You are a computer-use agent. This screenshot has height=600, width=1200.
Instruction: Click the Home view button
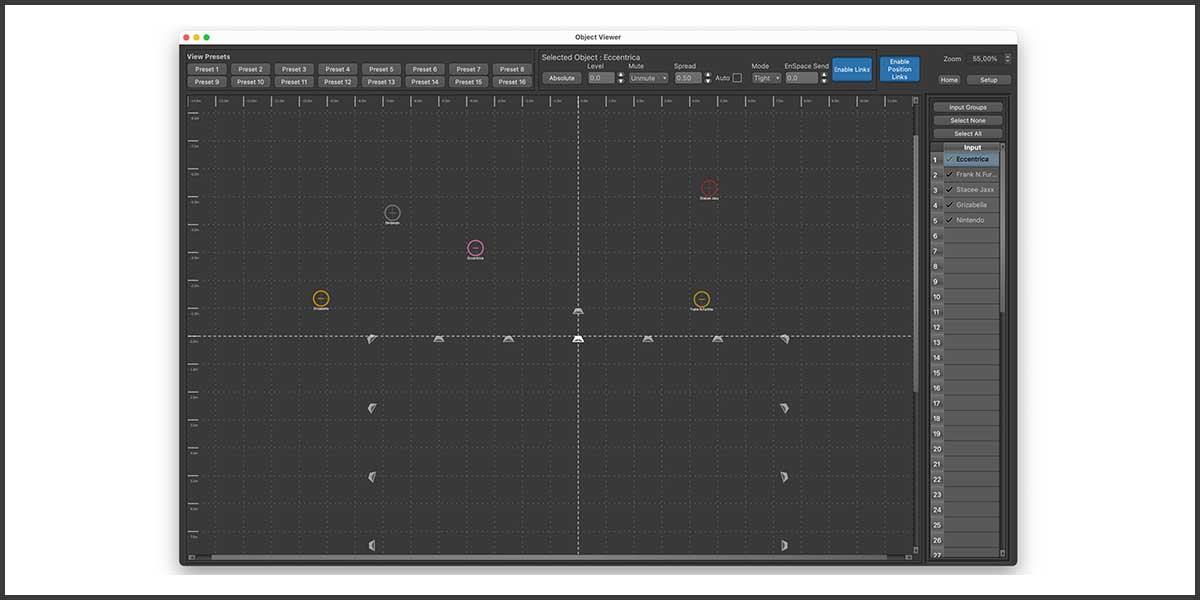point(949,80)
